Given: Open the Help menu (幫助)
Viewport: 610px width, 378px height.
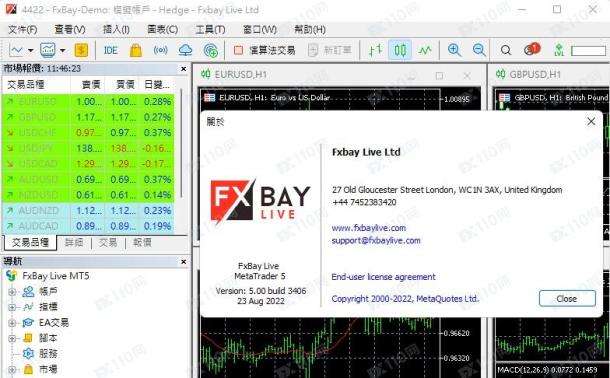Looking at the screenshot, I should 310,30.
